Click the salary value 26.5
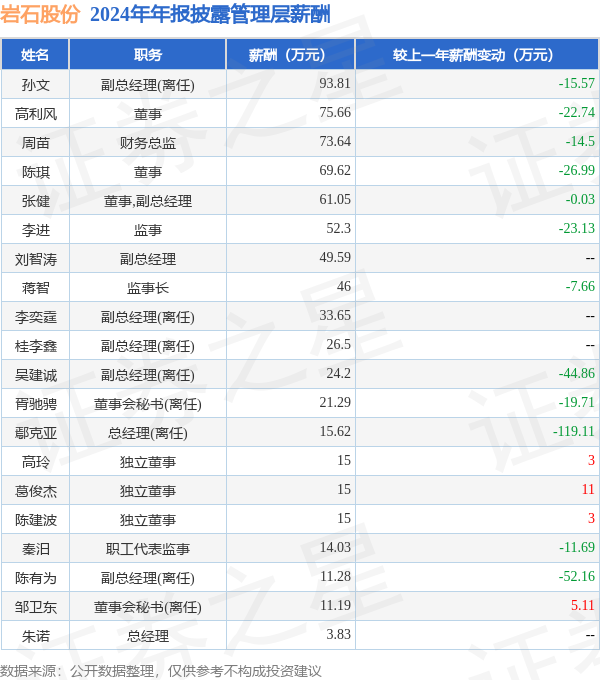This screenshot has height=680, width=600. tap(338, 344)
